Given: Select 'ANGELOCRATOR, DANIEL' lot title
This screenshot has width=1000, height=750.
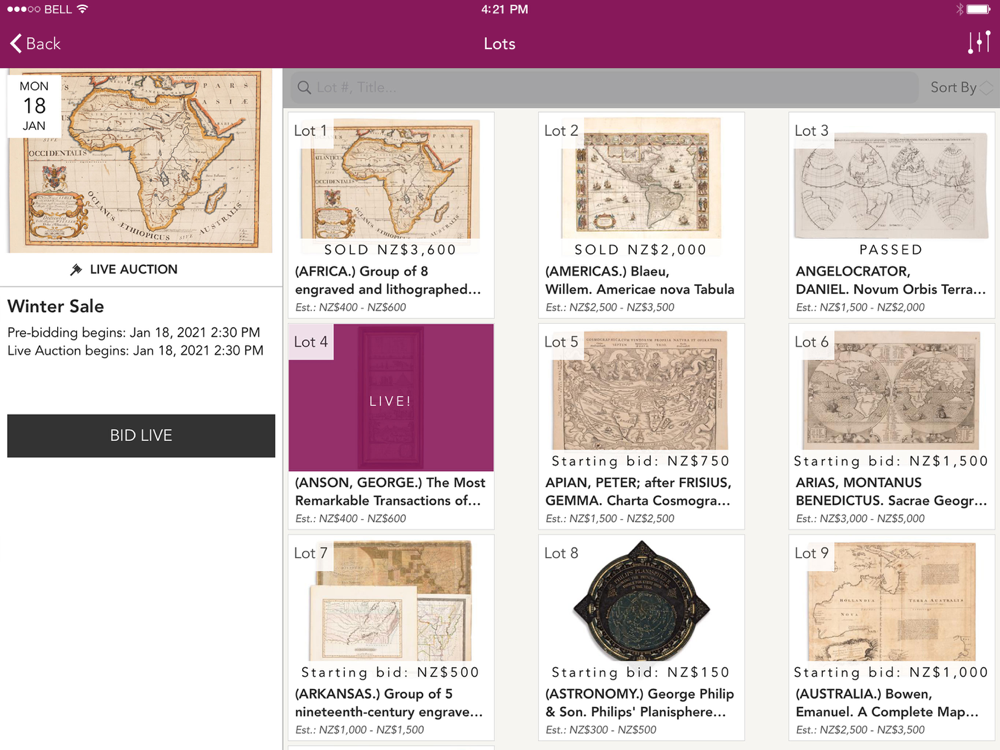Looking at the screenshot, I should [890, 281].
